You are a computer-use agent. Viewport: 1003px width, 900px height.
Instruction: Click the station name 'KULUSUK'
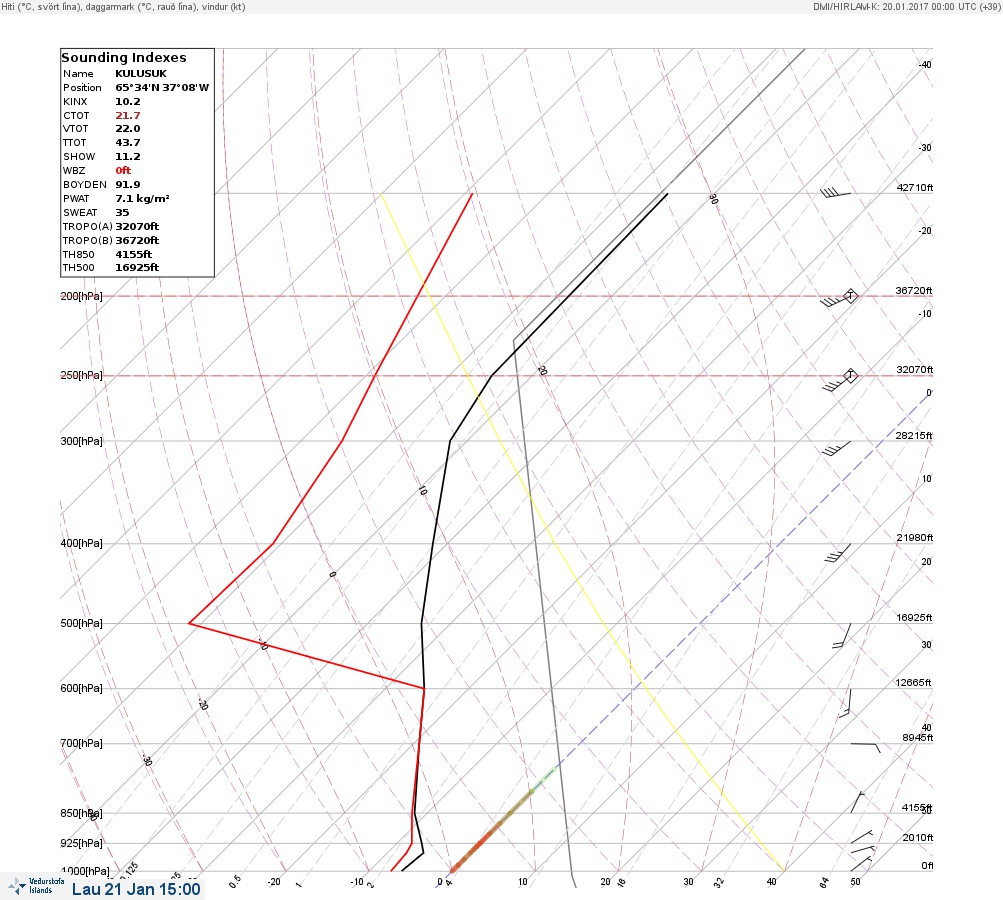[141, 74]
